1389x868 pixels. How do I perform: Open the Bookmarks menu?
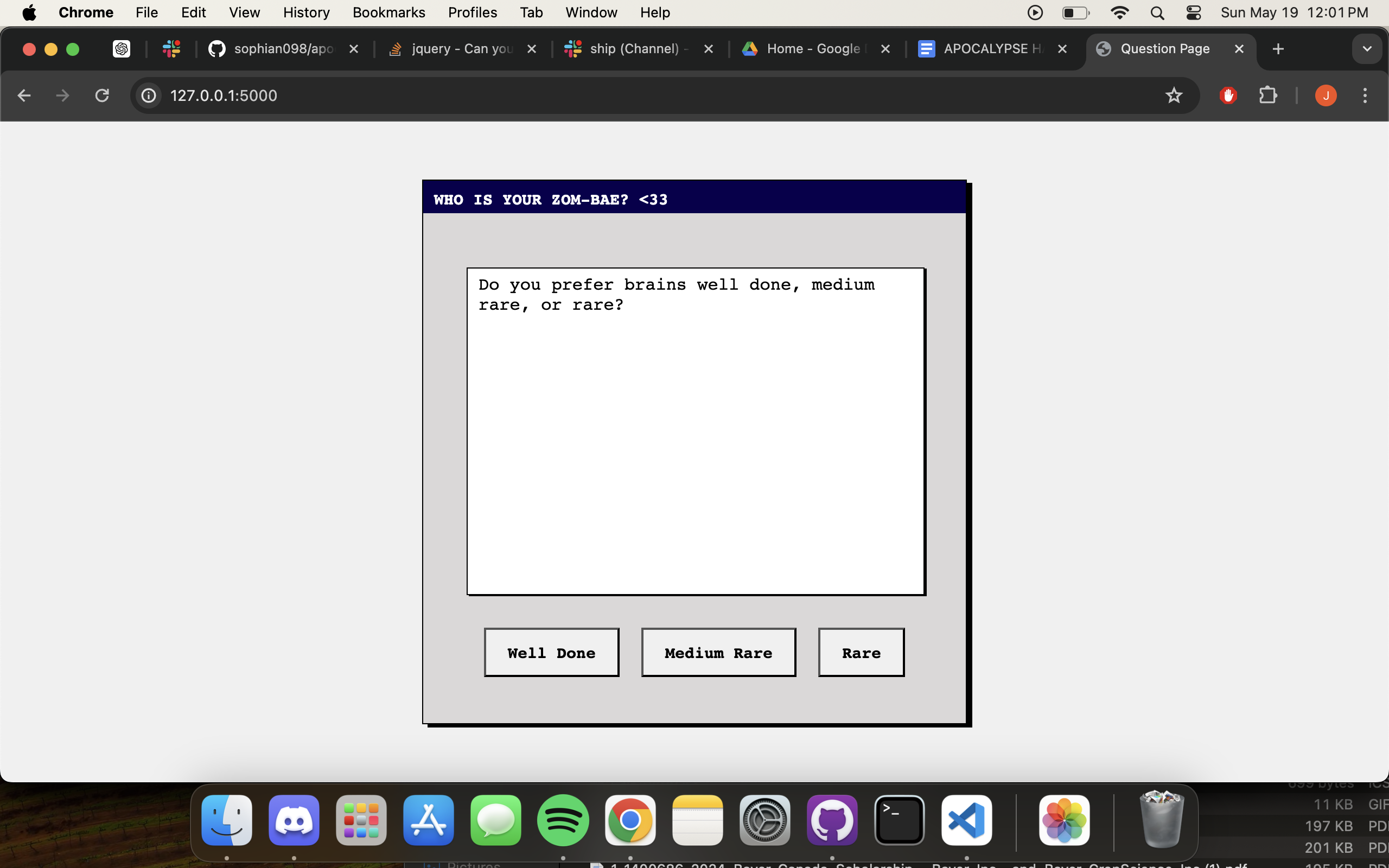[388, 12]
